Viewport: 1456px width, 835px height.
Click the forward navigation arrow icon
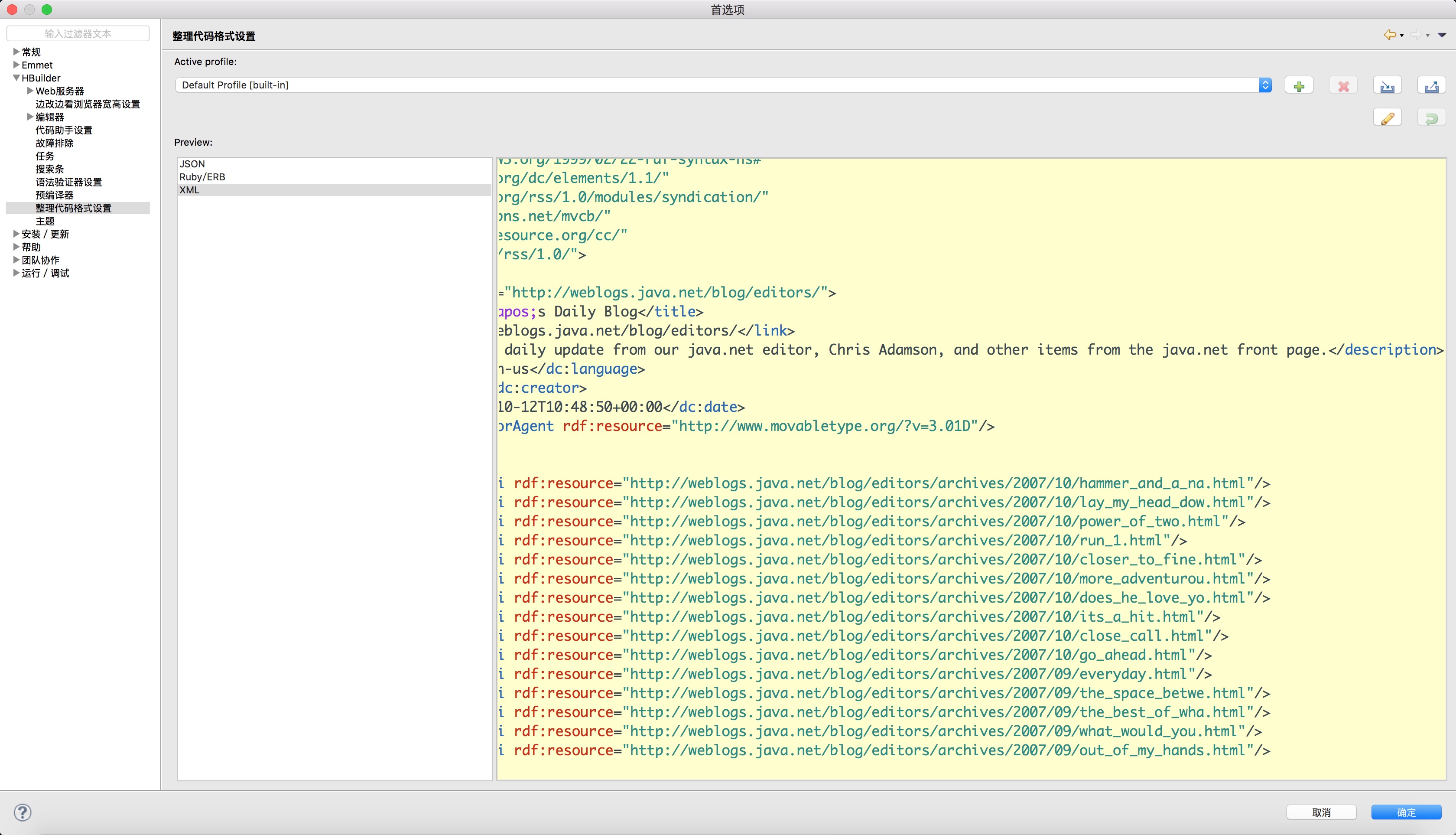(x=1415, y=35)
